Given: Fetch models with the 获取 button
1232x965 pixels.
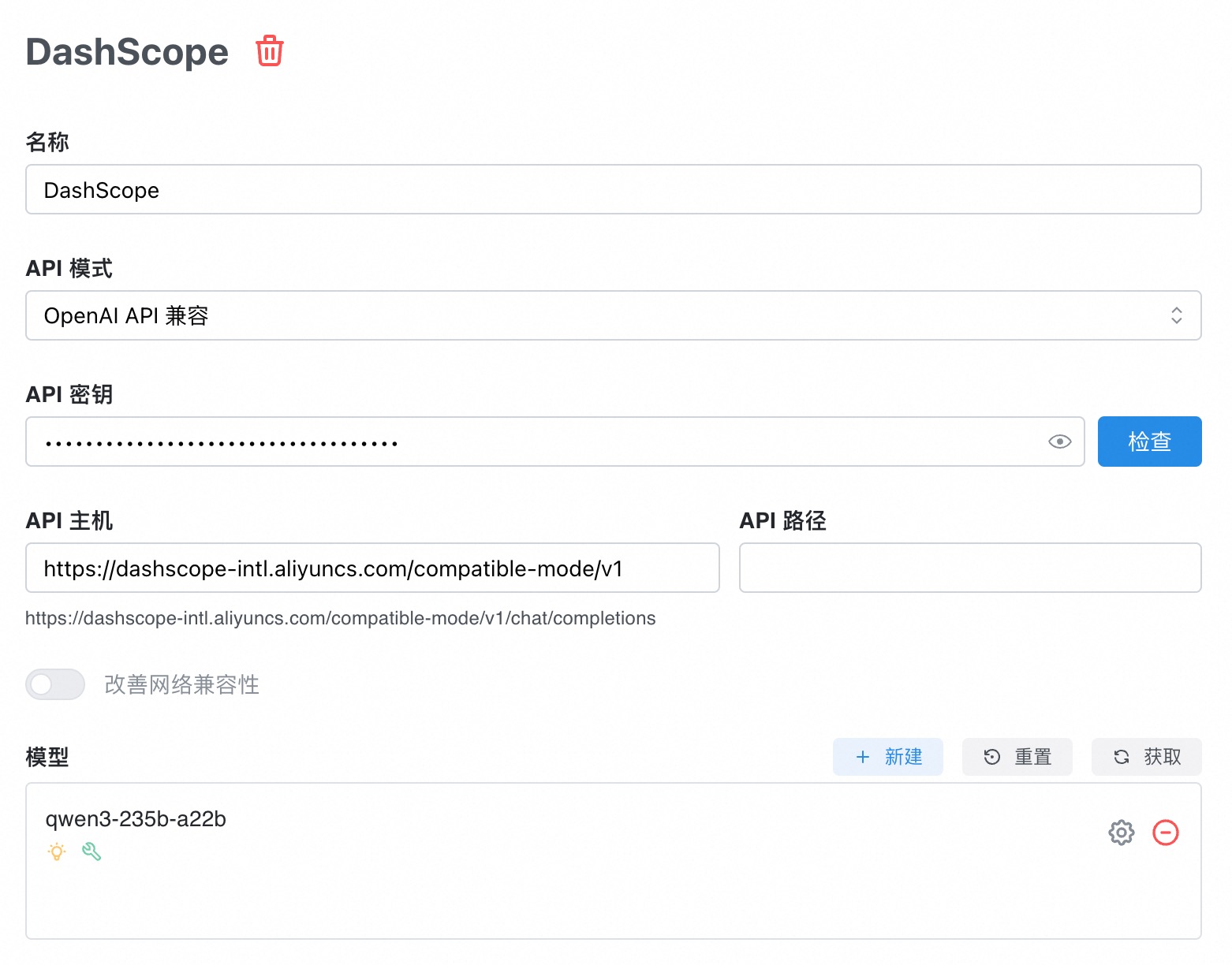Looking at the screenshot, I should click(x=1146, y=757).
